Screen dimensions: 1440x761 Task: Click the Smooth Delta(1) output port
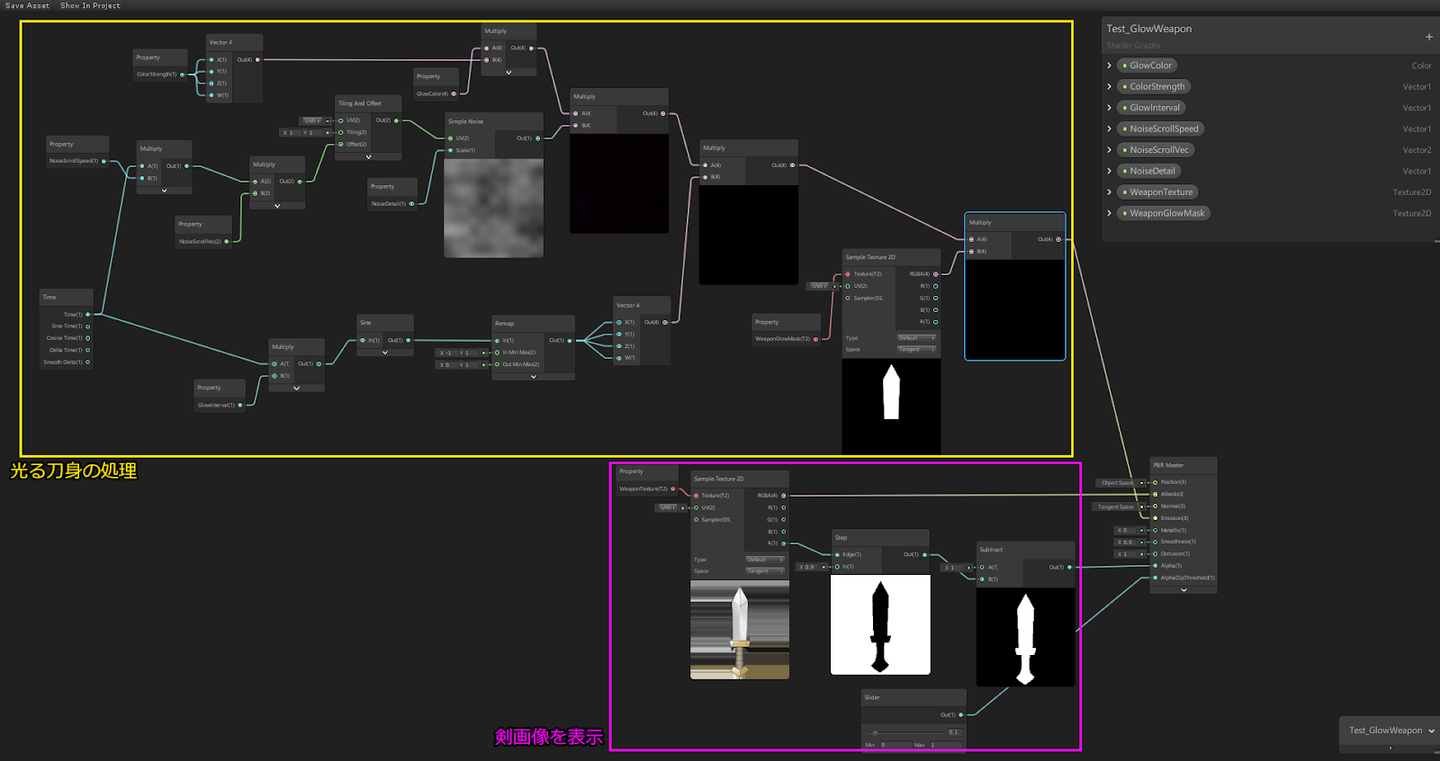click(x=87, y=362)
